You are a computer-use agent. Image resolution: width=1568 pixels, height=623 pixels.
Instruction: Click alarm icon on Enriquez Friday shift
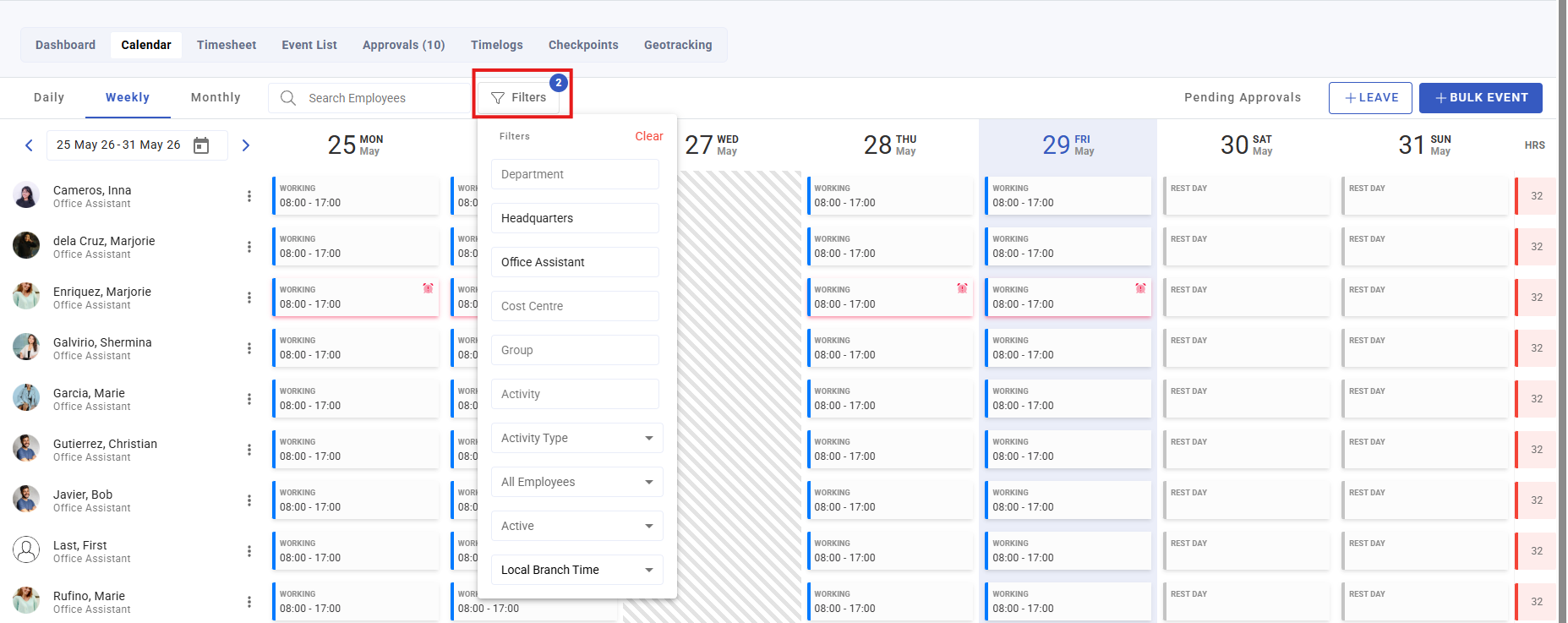tap(1140, 288)
